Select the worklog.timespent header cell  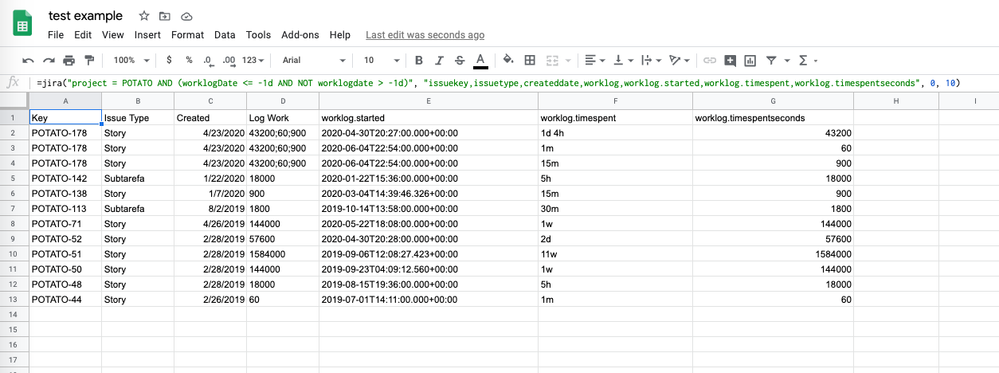(x=615, y=118)
